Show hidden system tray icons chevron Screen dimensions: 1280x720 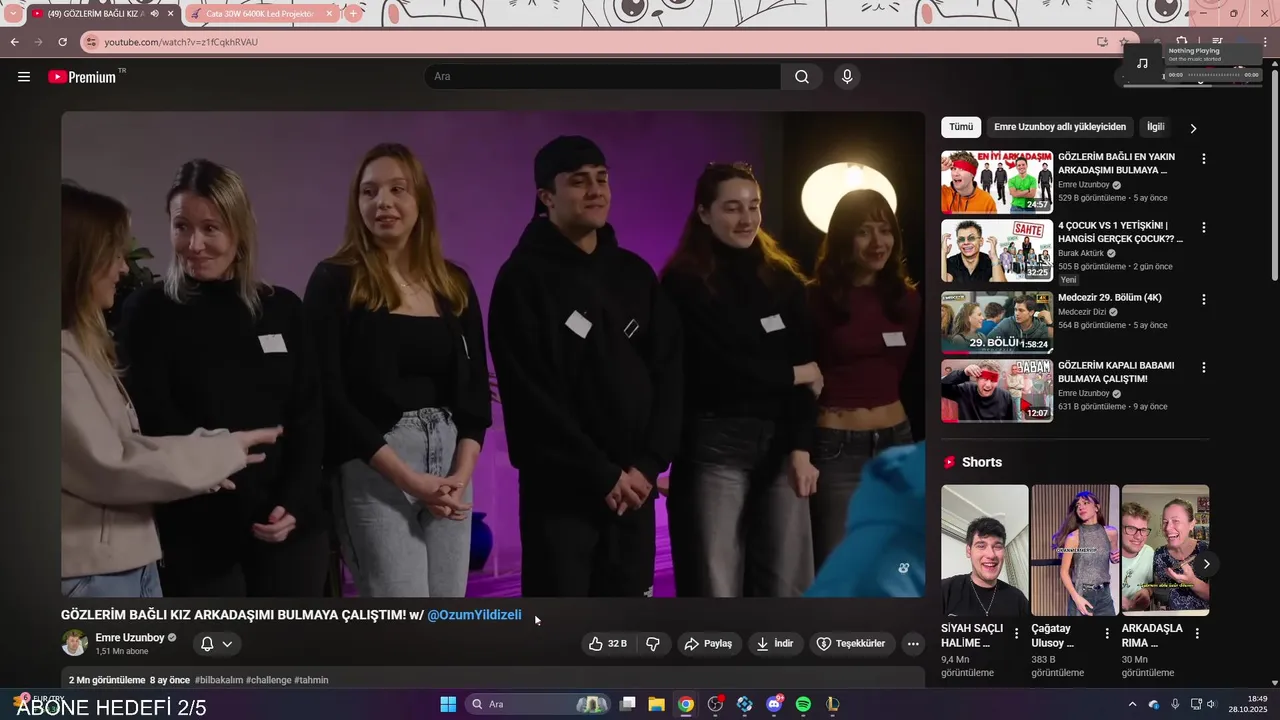click(x=1132, y=704)
